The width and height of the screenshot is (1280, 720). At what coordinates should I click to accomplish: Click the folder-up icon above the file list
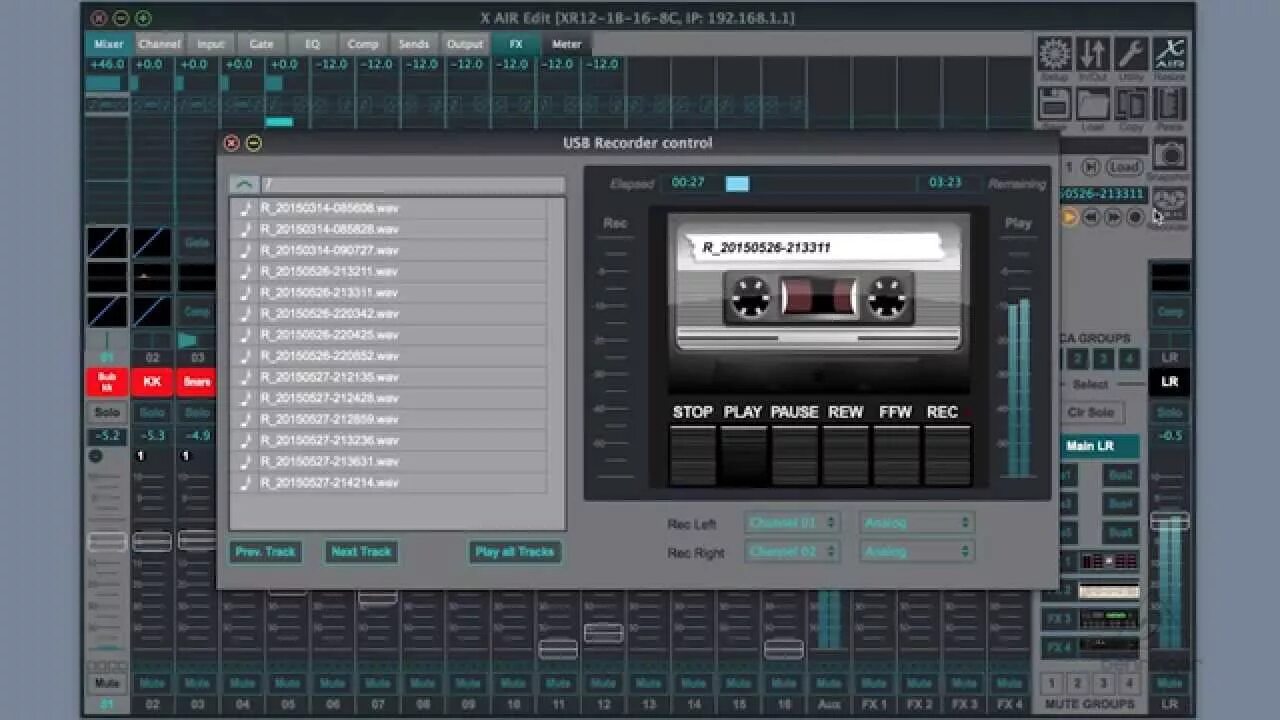pyautogui.click(x=244, y=185)
